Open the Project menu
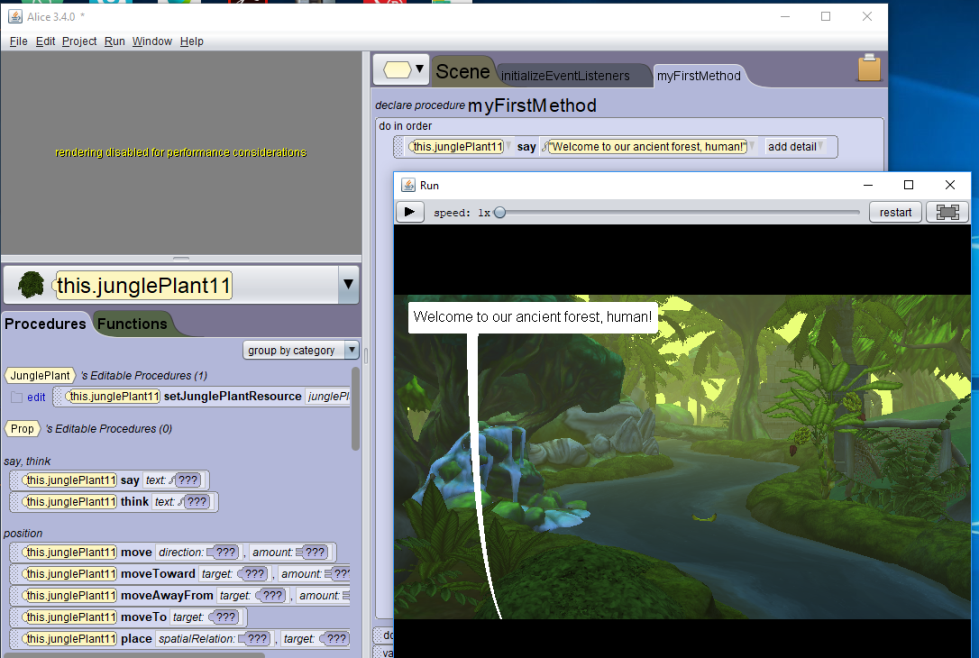This screenshot has height=658, width=979. 79,41
